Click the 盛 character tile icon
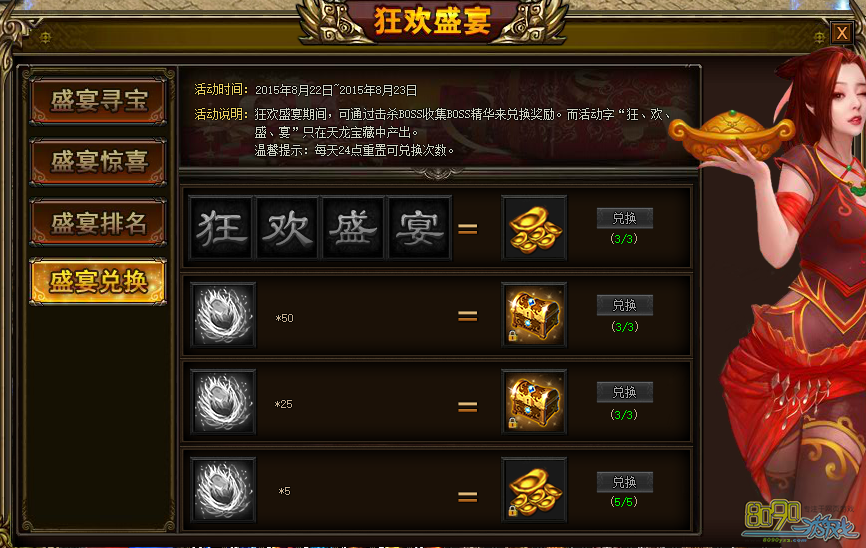 [x=353, y=228]
